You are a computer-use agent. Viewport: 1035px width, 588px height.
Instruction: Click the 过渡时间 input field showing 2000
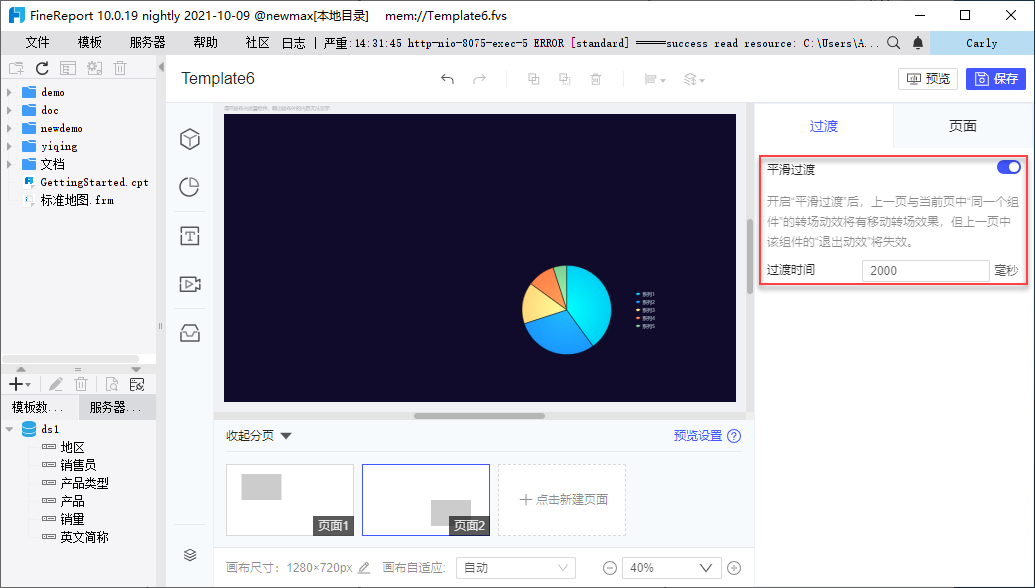click(925, 271)
